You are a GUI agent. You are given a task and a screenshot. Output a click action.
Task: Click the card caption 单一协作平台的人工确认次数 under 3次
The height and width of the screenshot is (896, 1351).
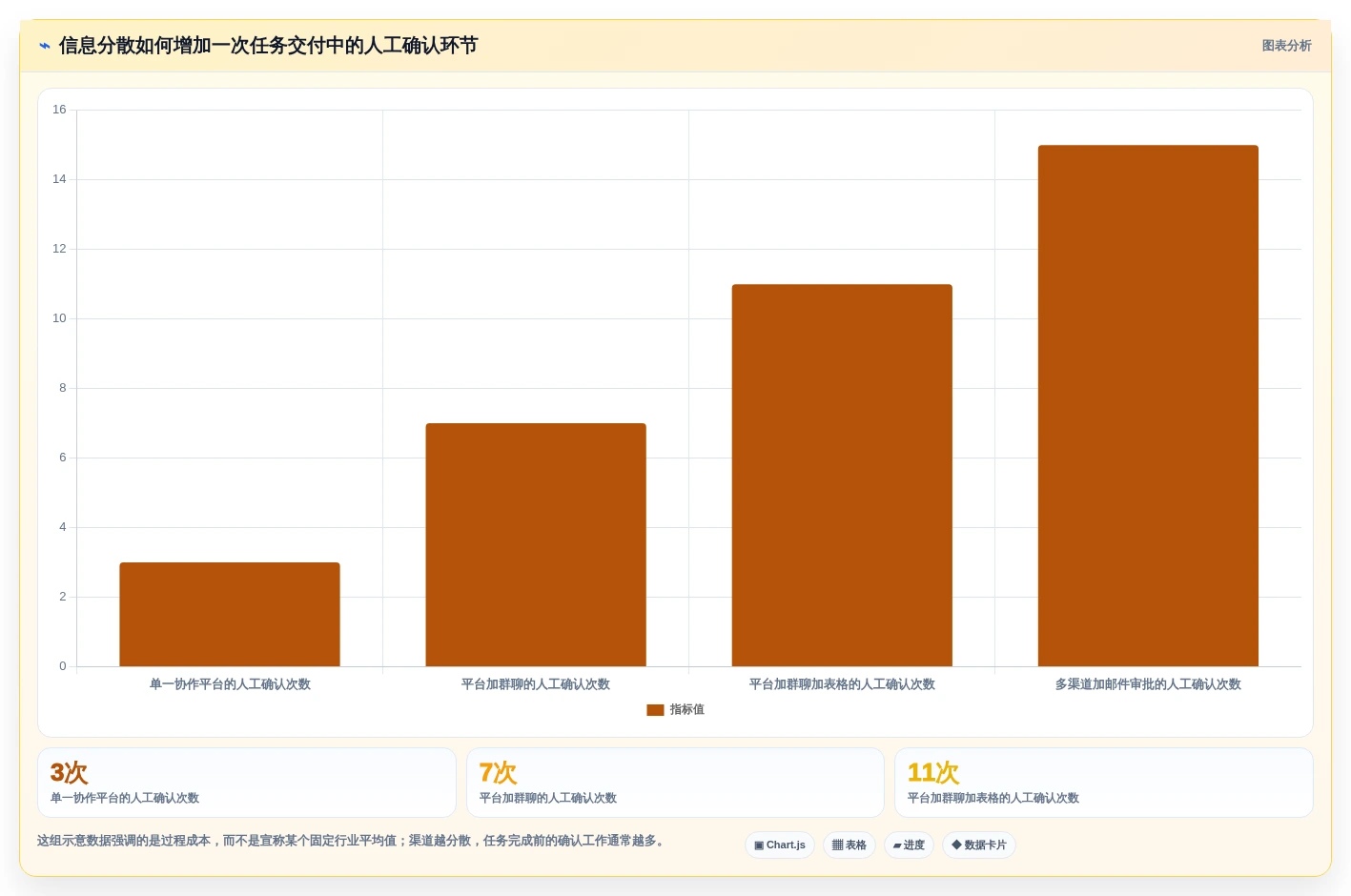coord(125,799)
